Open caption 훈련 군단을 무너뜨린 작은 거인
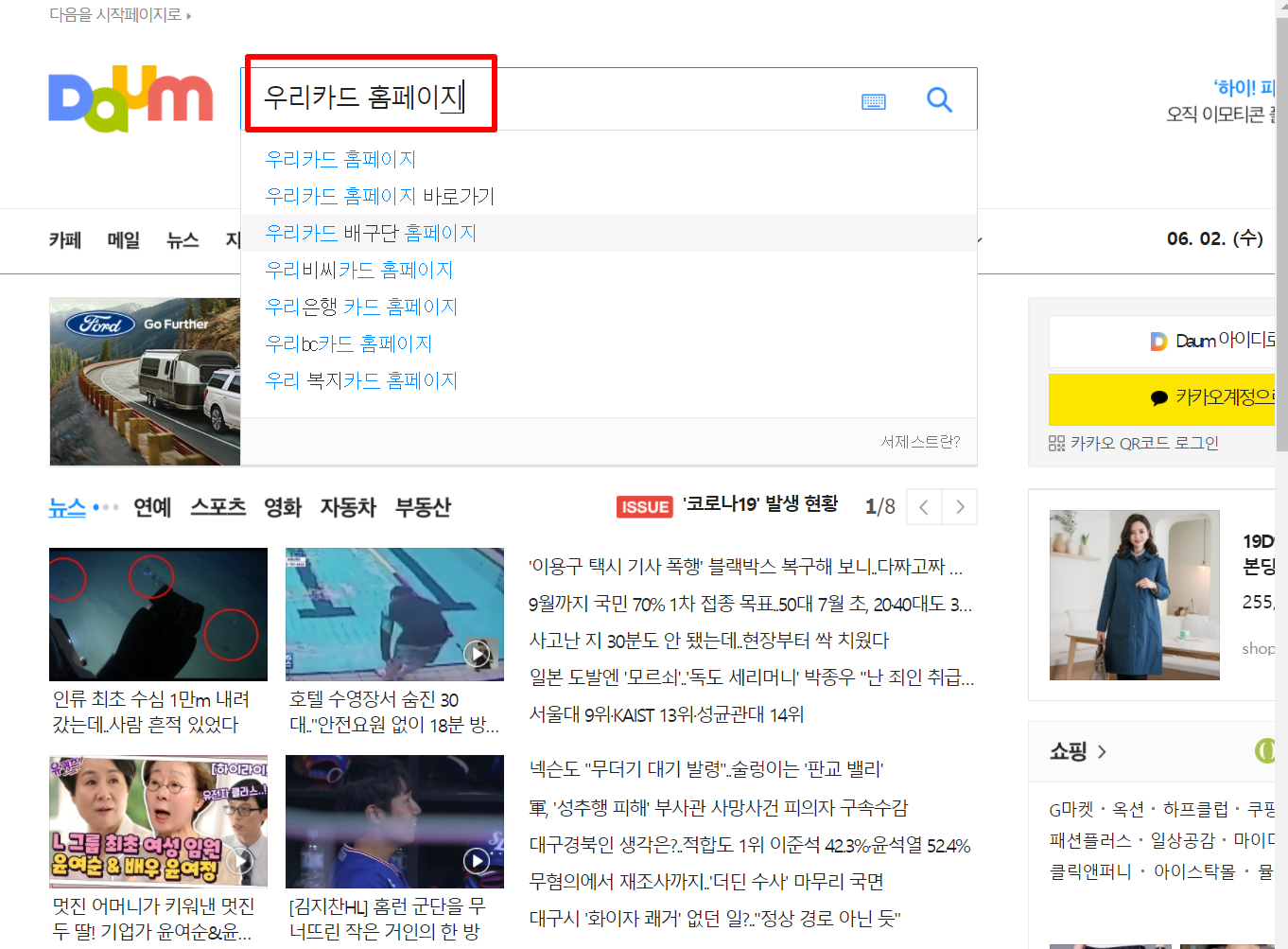The width and height of the screenshot is (1288, 949). tap(387, 919)
